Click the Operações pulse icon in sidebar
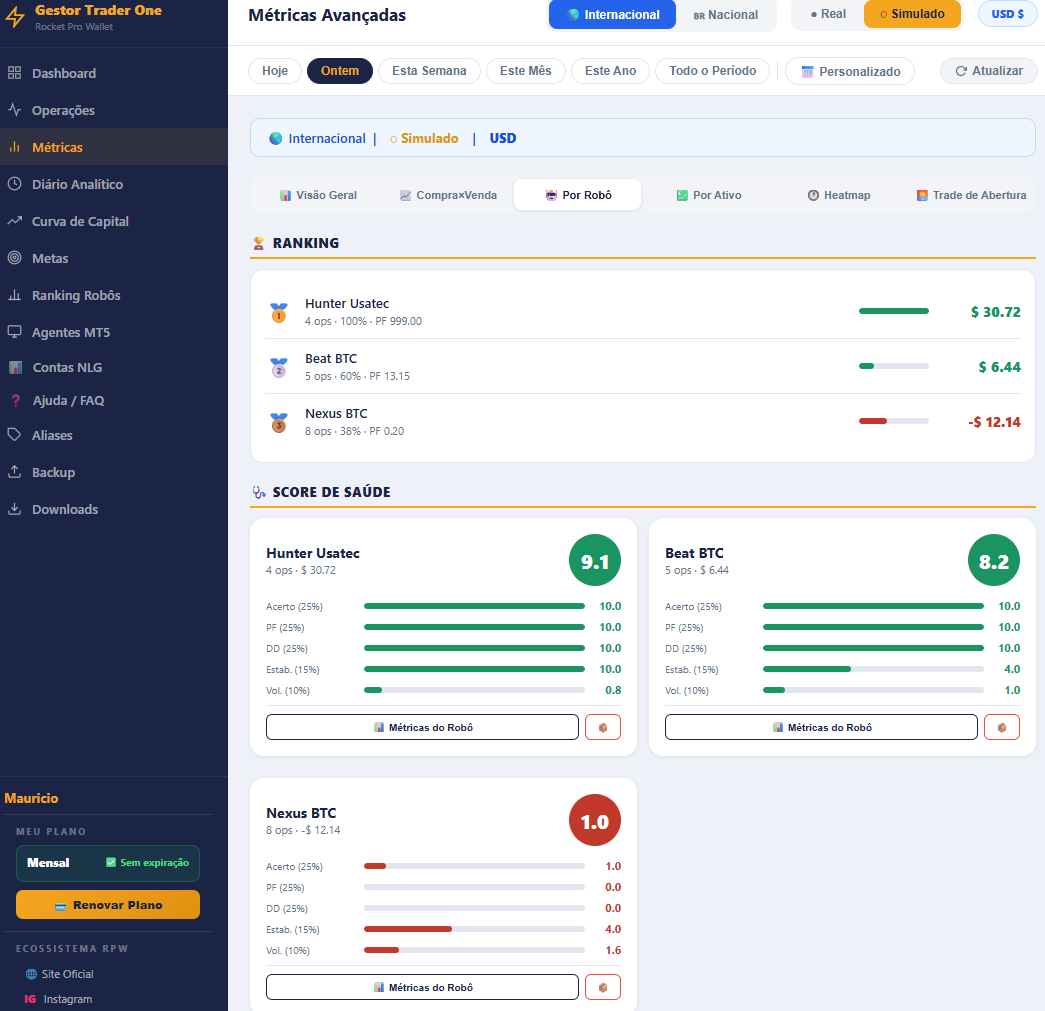Viewport: 1045px width, 1011px height. [x=15, y=110]
